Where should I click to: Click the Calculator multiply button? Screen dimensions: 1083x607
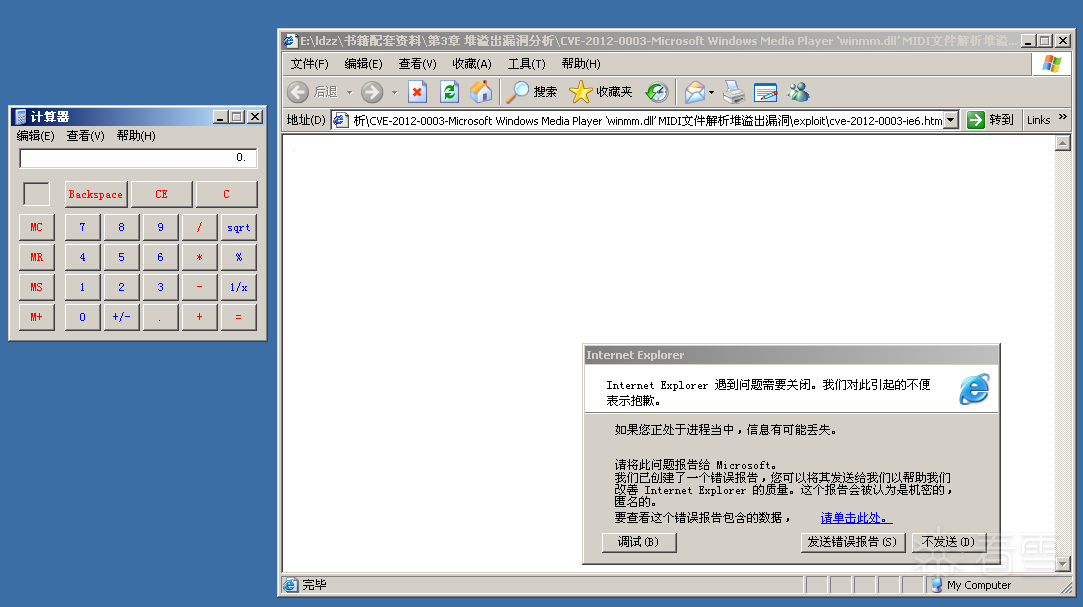click(199, 257)
